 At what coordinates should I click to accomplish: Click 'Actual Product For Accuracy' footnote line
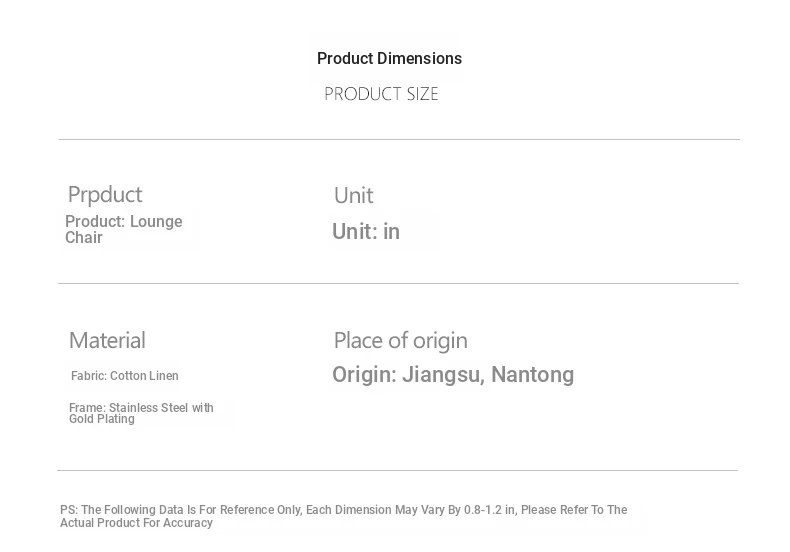(136, 523)
